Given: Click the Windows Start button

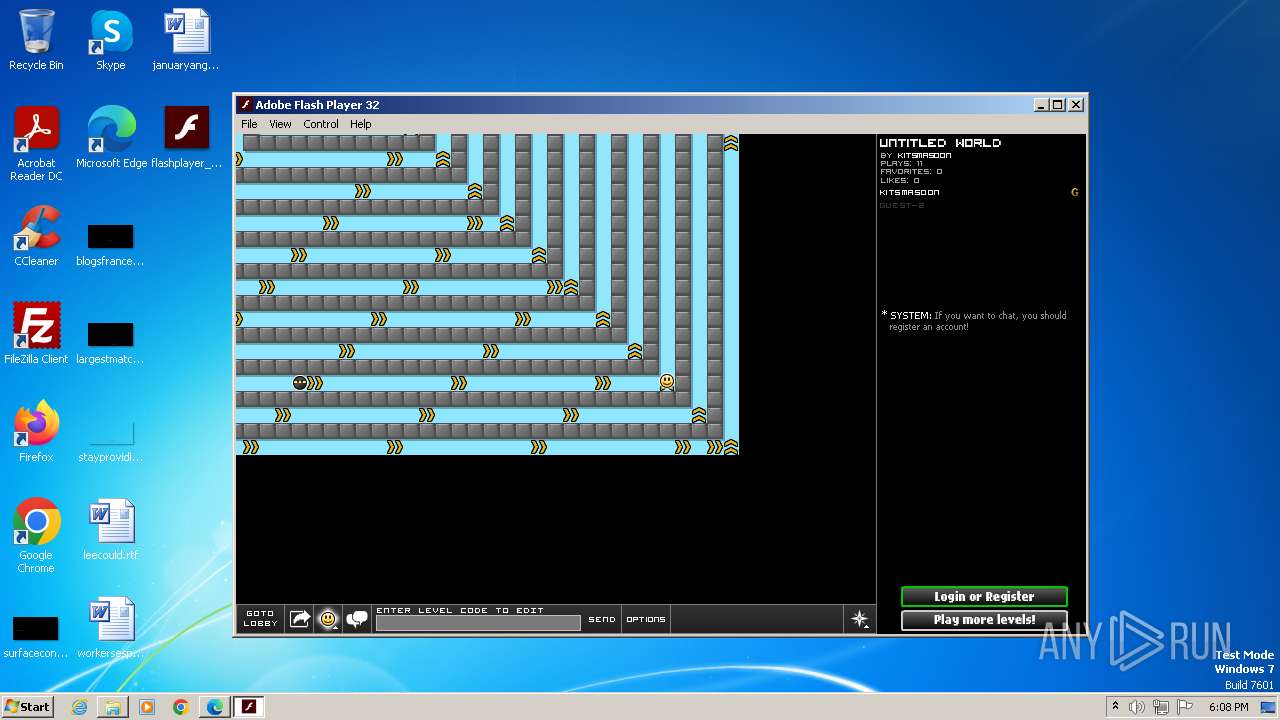Looking at the screenshot, I should coord(28,707).
